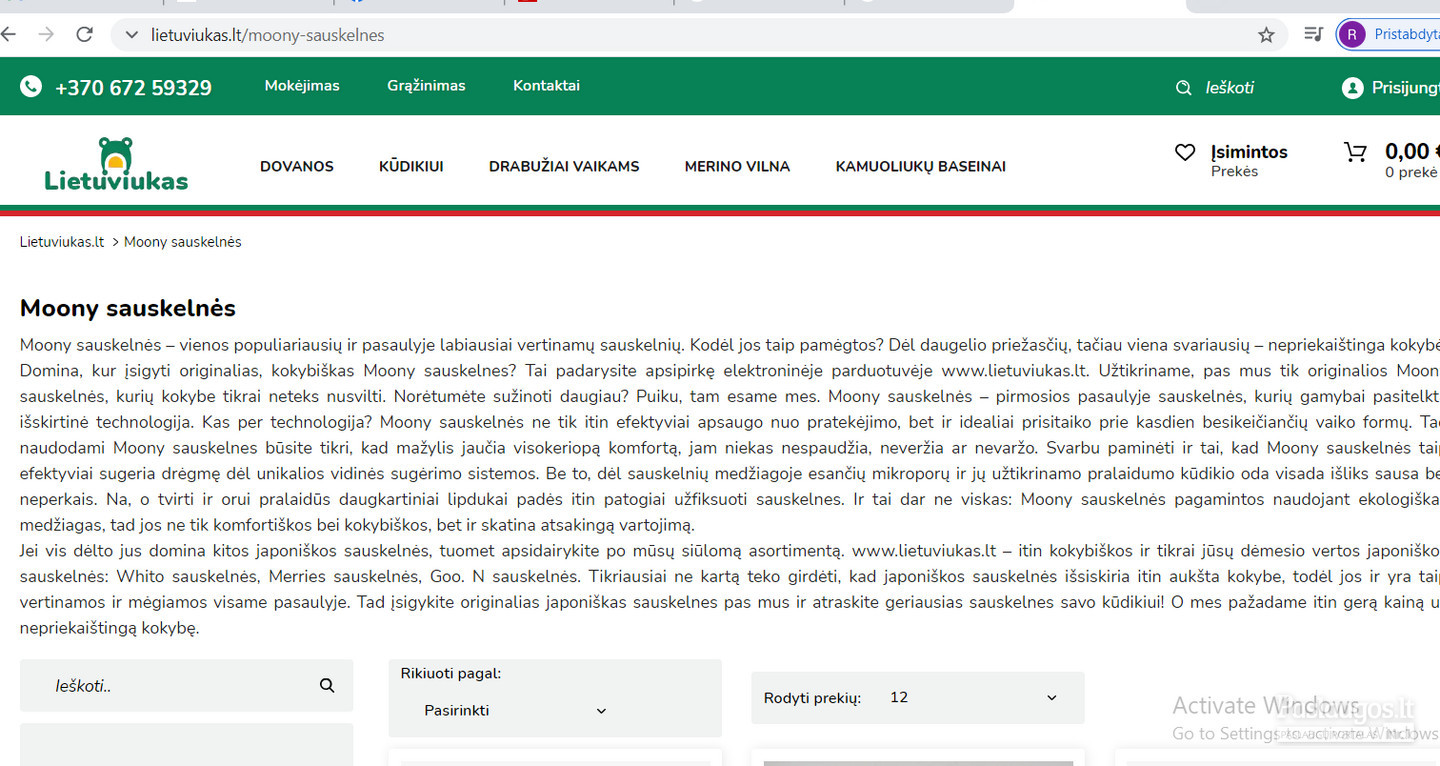Click the Moony sauskelnės page heading
Viewport: 1440px width, 766px height.
pos(128,308)
